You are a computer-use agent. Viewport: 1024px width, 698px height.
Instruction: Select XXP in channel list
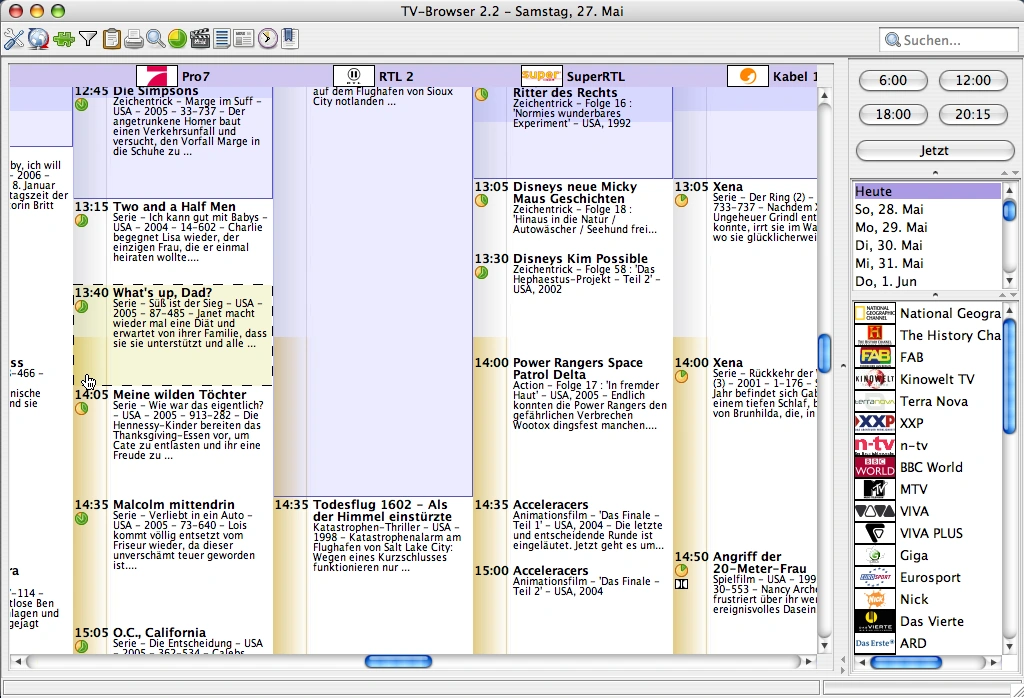point(927,423)
